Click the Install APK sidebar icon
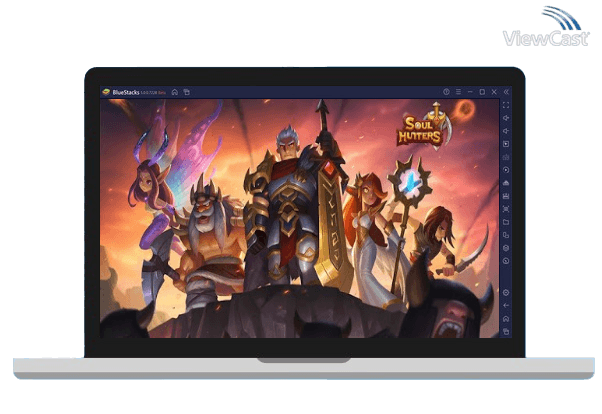The image size is (602, 414). click(506, 183)
